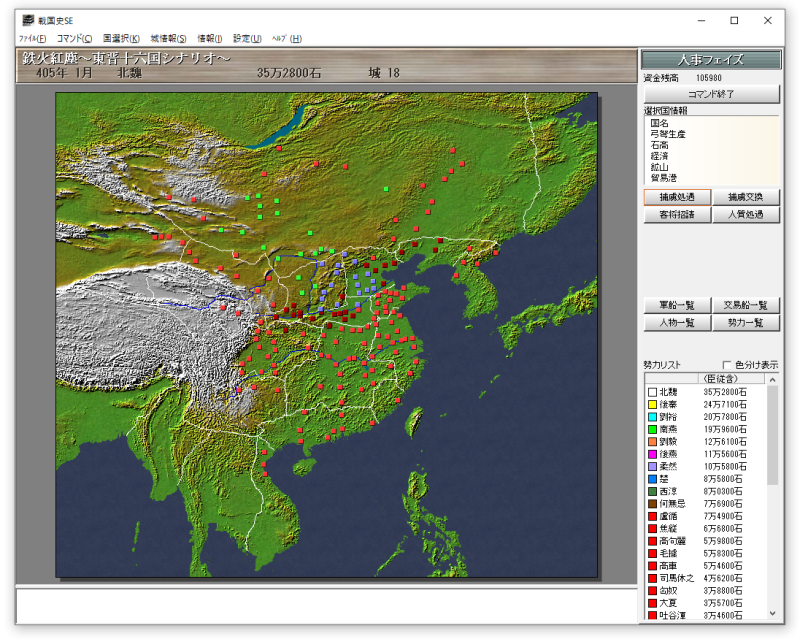This screenshot has height=639, width=800.
Task: Open the 国選択(K) menu
Action: pyautogui.click(x=121, y=39)
